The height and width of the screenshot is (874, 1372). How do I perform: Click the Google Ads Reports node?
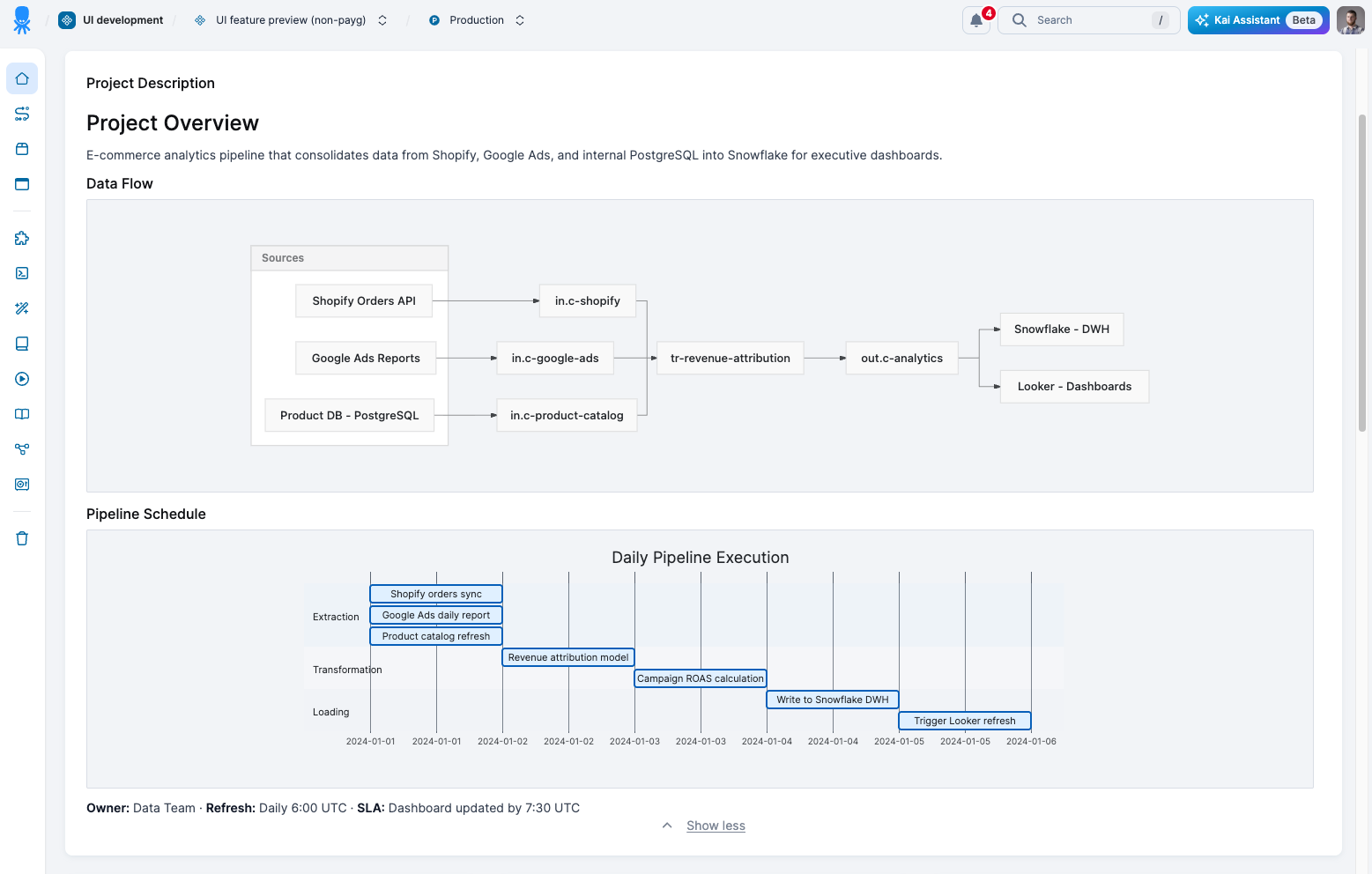(366, 358)
